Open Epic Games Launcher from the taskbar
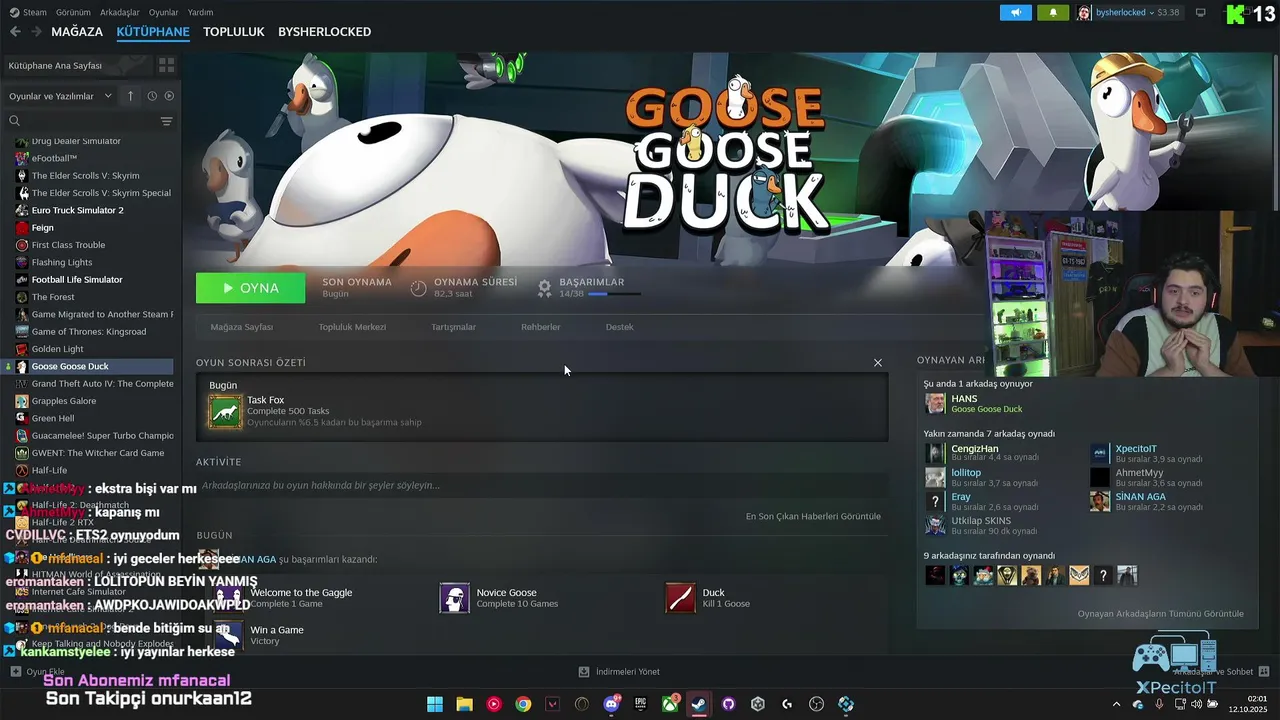1280x720 pixels. tap(640, 704)
